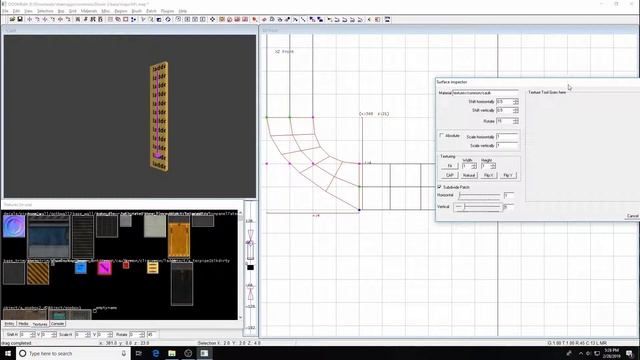The image size is (640, 360).
Task: Click the bottom bar Rotate spinner arrows
Action: 142,334
